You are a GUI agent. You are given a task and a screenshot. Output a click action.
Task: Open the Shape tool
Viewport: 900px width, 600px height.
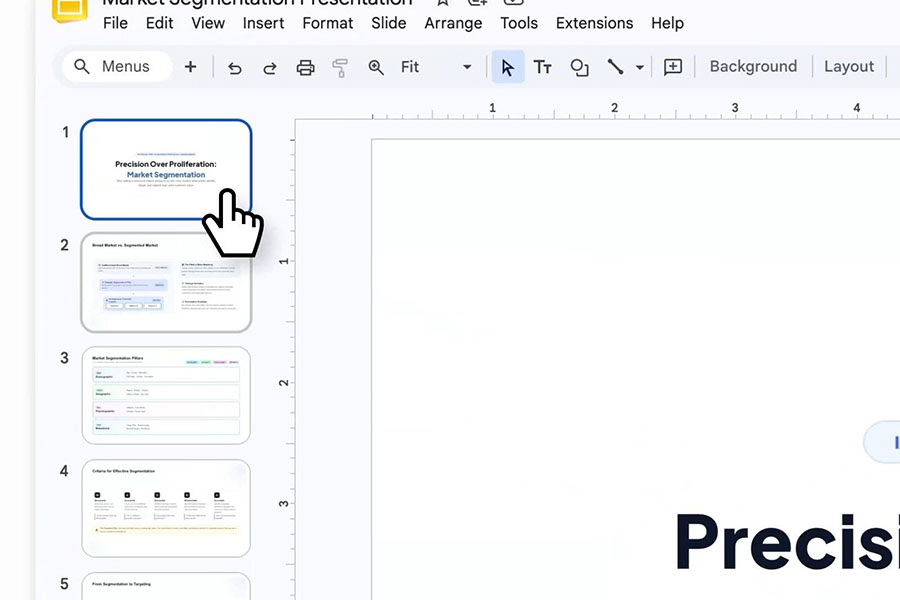point(579,68)
